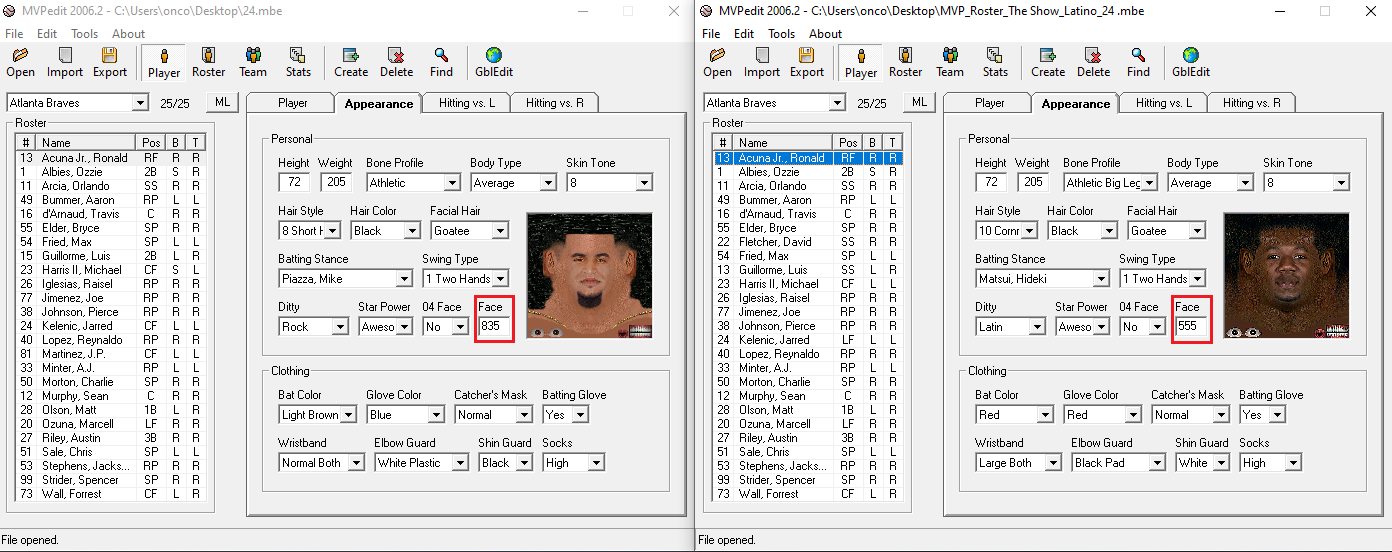Click Height field in left window
Viewport: 1392px width, 552px height.
coord(293,182)
